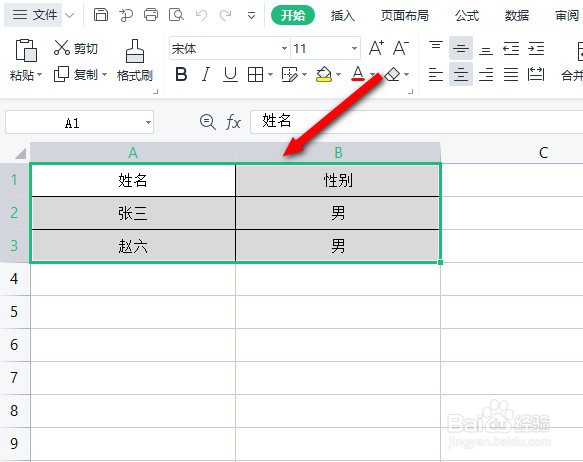Switch to the 公式 ribbon tab

pos(467,15)
